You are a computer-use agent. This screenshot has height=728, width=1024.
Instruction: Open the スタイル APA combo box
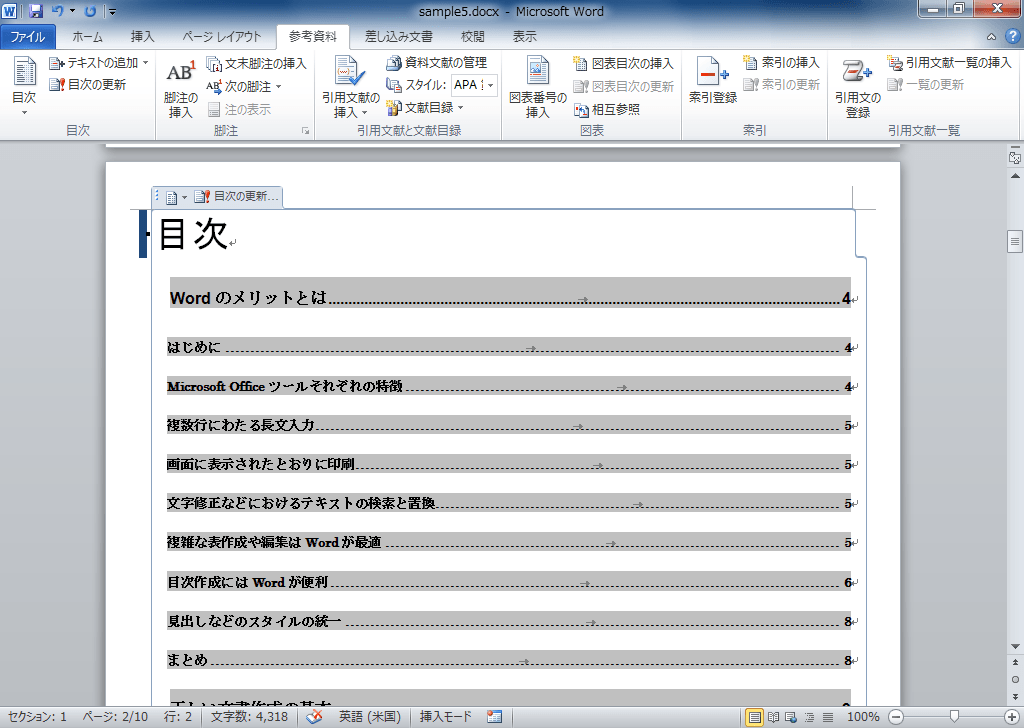click(x=475, y=85)
